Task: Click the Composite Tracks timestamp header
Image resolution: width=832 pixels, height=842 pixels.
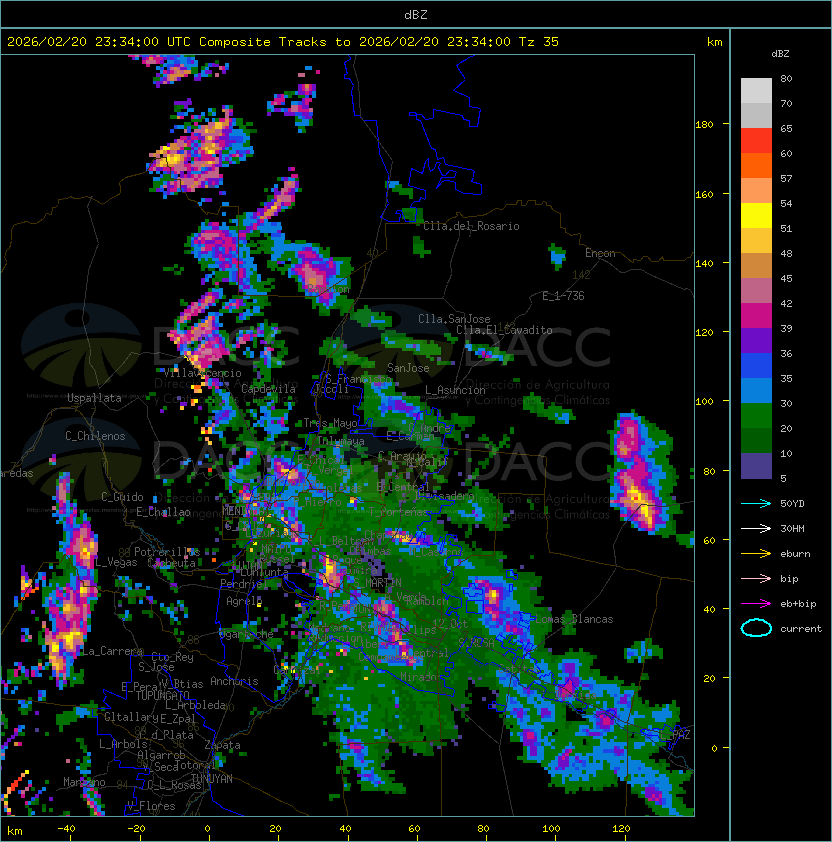Action: (x=283, y=42)
